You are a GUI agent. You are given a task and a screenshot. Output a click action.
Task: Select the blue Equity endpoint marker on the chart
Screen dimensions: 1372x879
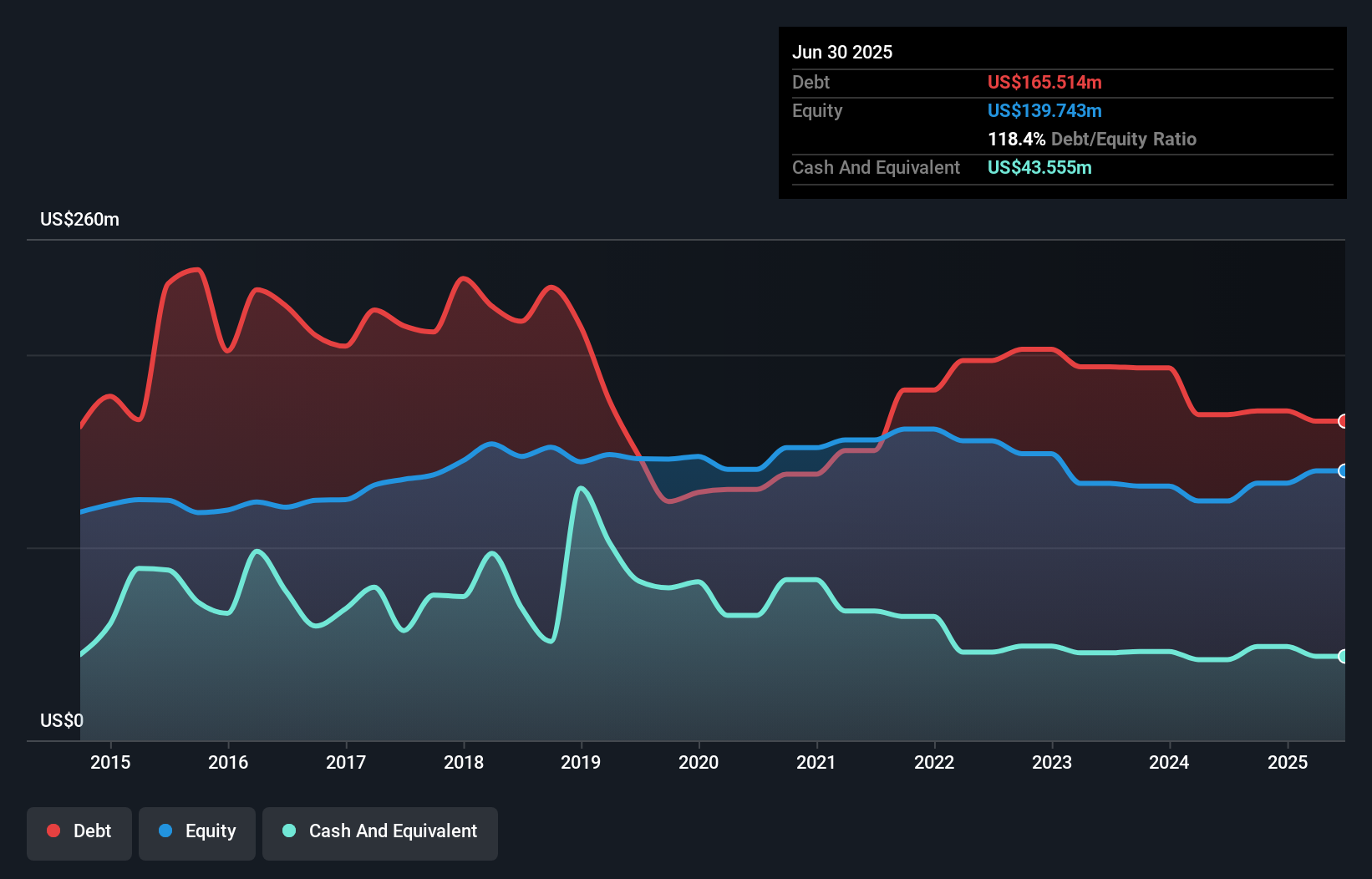[1342, 472]
